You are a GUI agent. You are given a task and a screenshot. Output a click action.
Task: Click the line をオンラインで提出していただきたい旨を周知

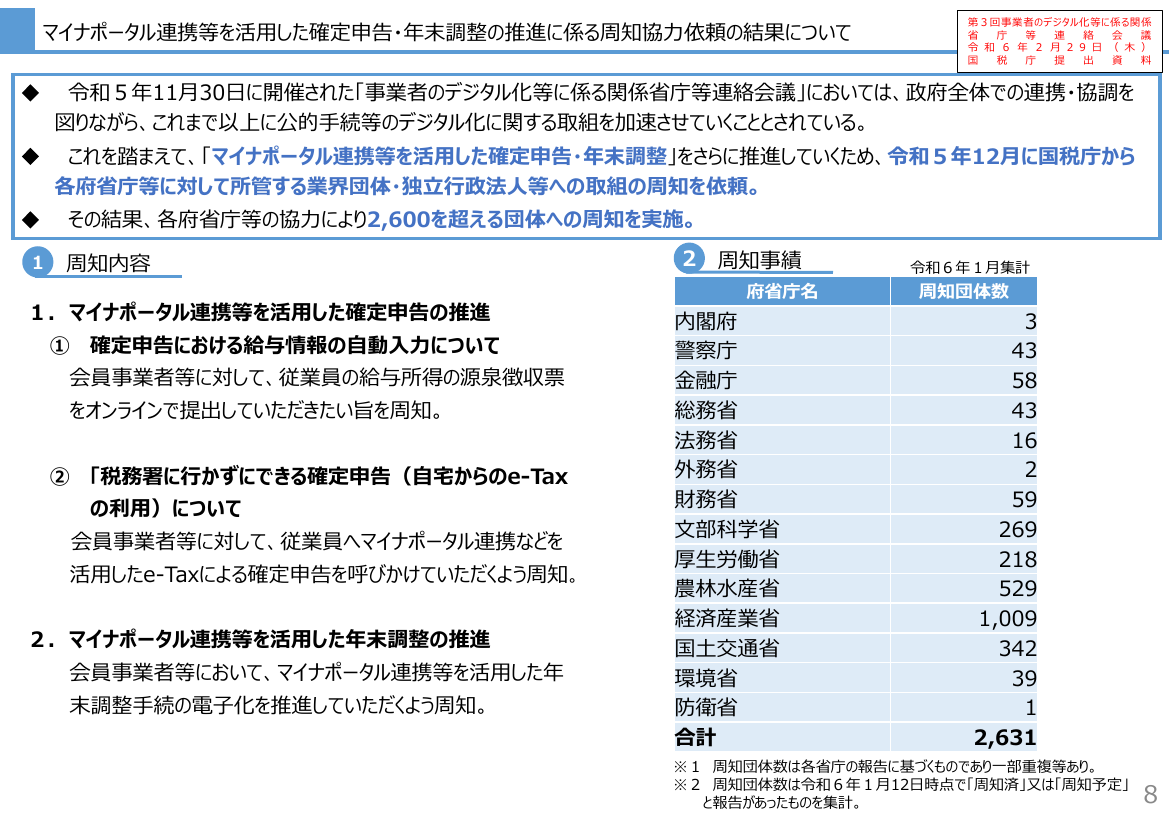point(255,410)
